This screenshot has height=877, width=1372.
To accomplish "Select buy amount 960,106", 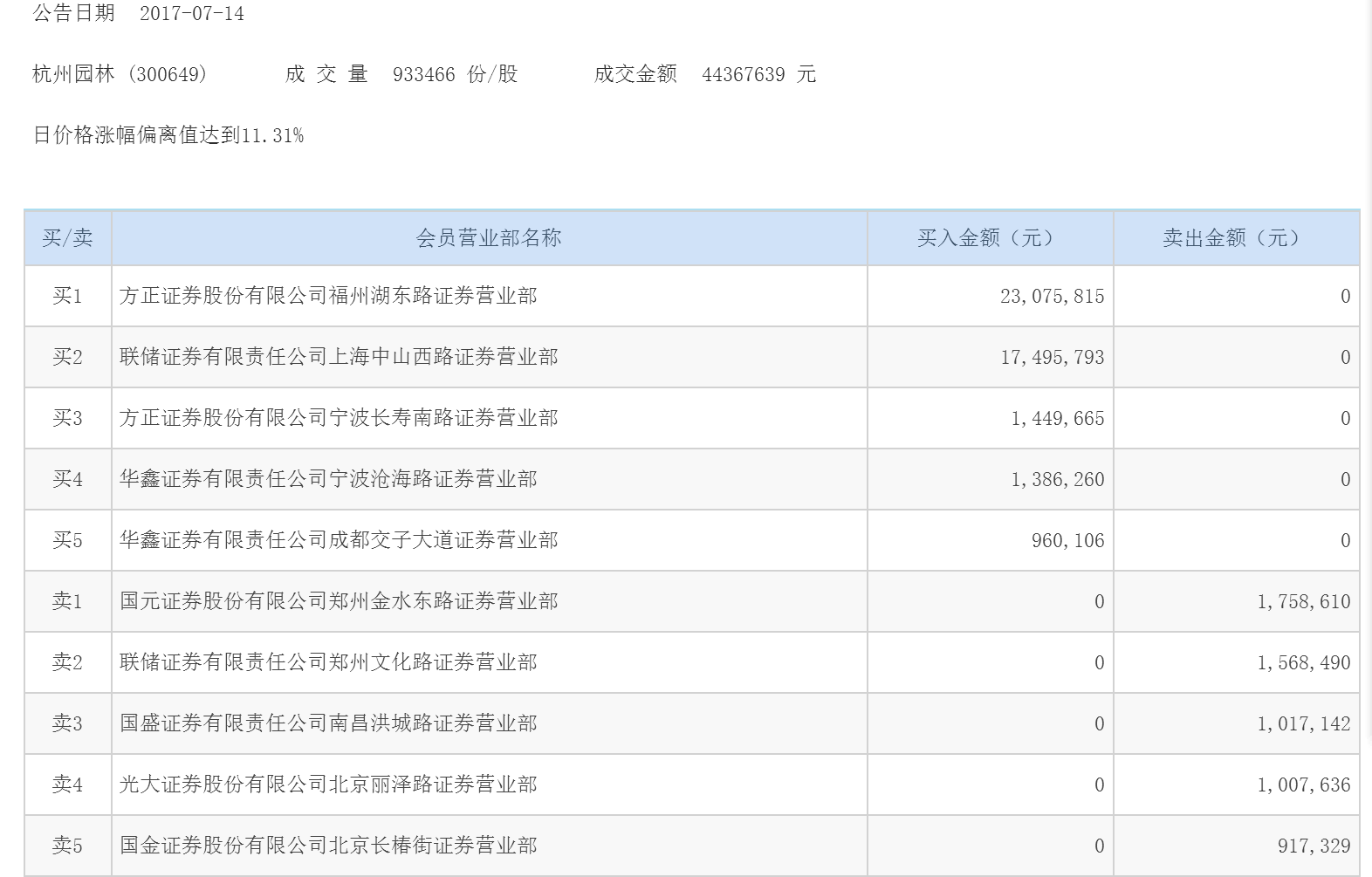I will click(1068, 541).
